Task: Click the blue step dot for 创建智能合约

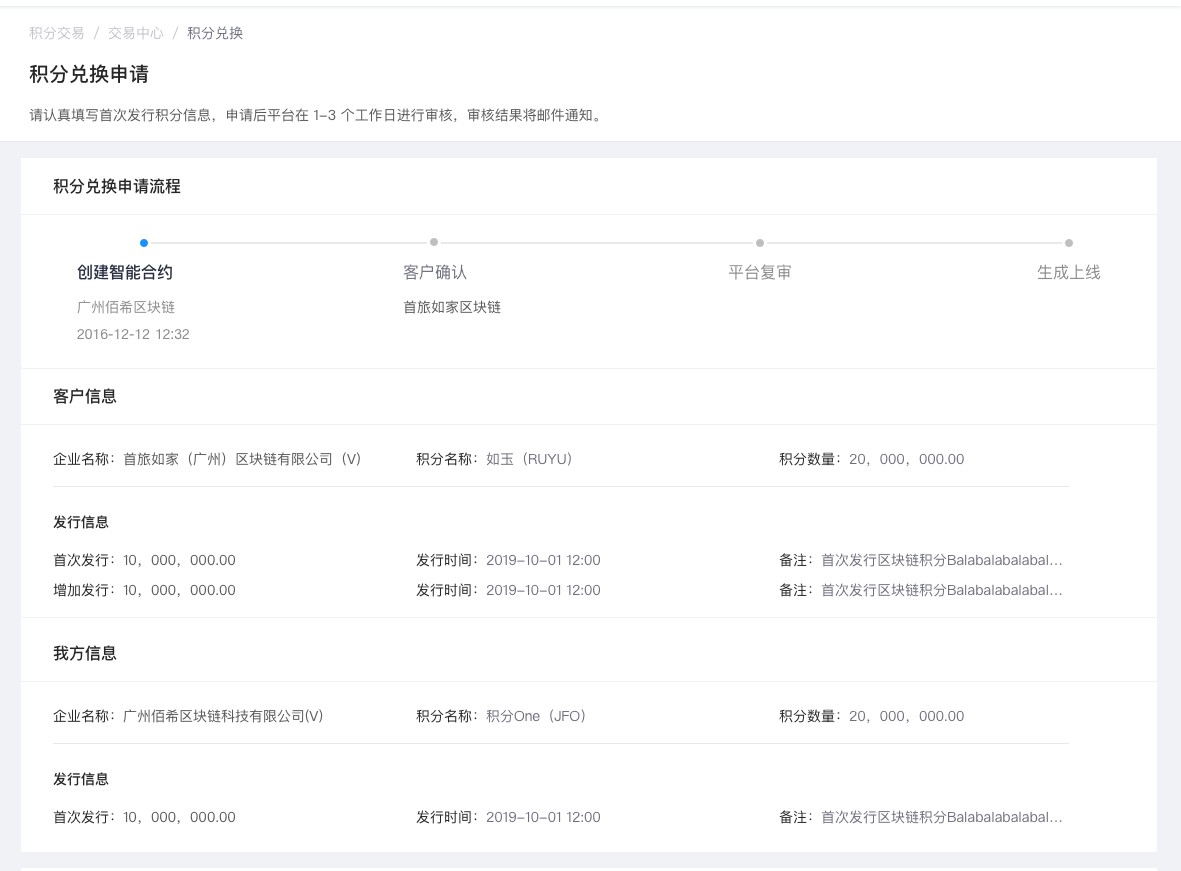Action: pos(144,243)
